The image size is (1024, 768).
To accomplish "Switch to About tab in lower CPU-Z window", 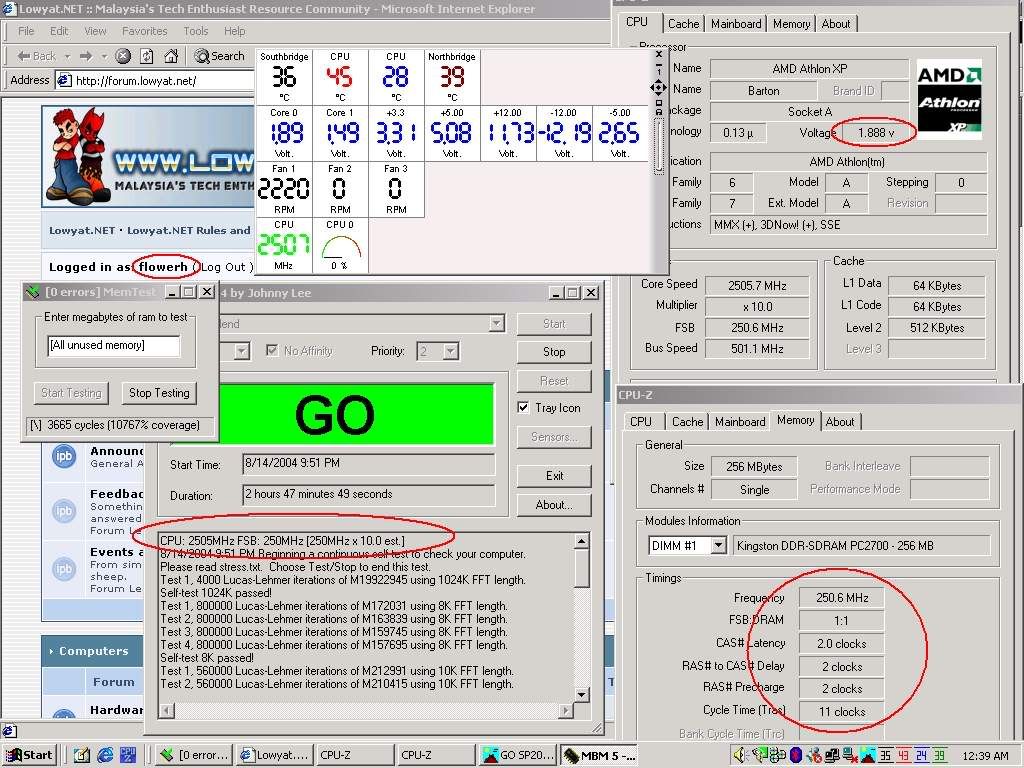I will (840, 422).
